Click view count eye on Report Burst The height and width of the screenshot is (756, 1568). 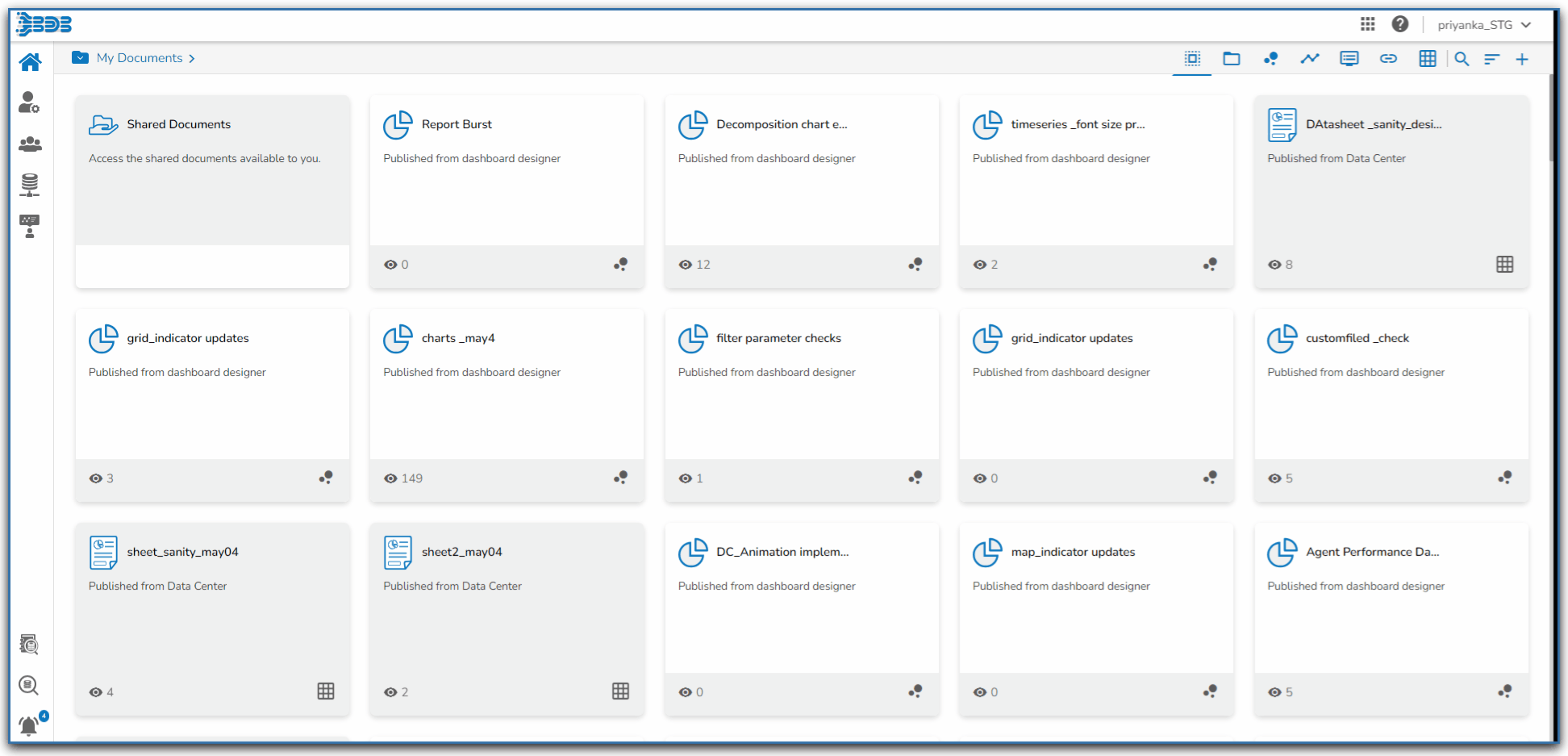coord(390,265)
